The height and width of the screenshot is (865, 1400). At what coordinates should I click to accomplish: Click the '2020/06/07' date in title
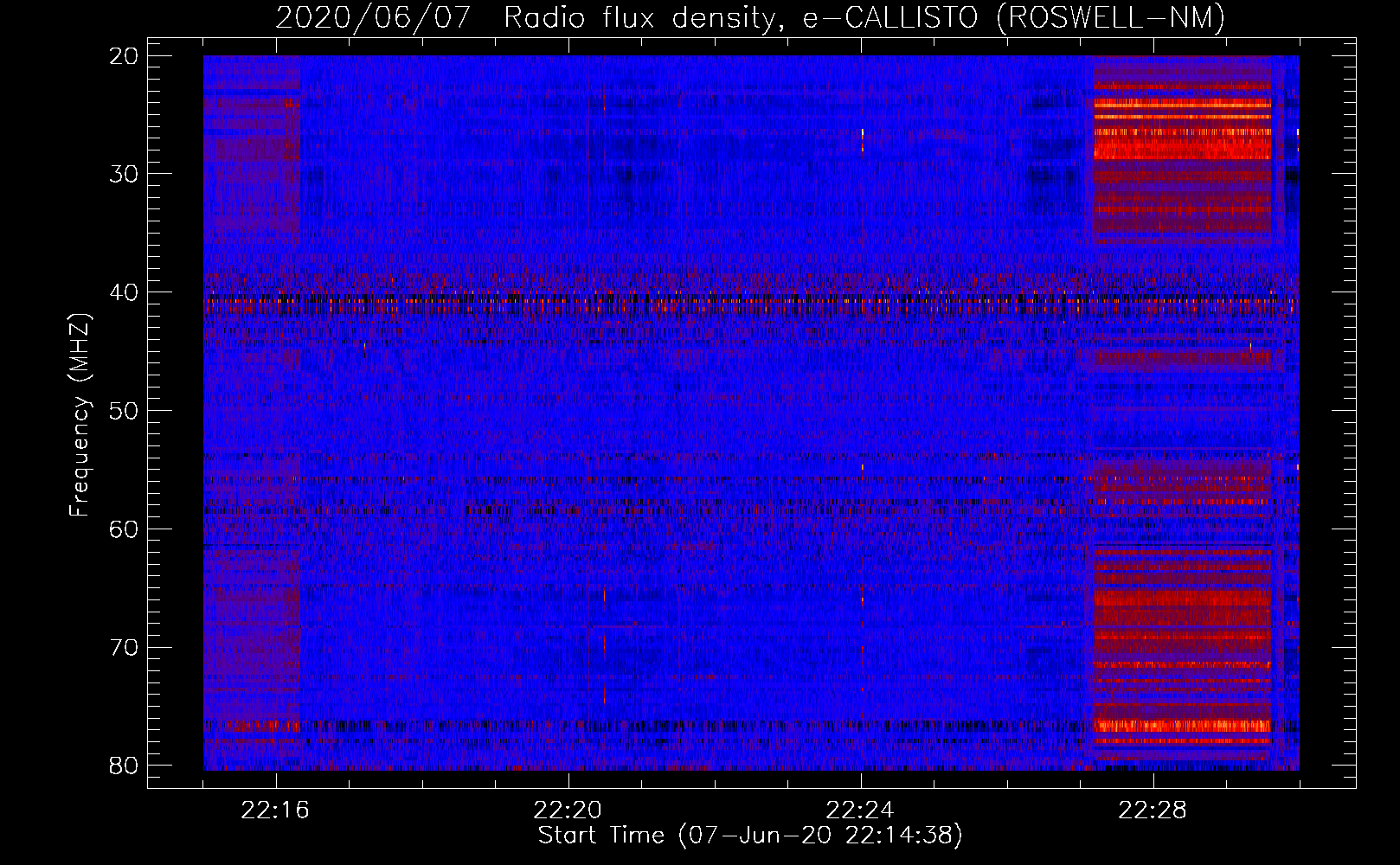click(x=373, y=17)
